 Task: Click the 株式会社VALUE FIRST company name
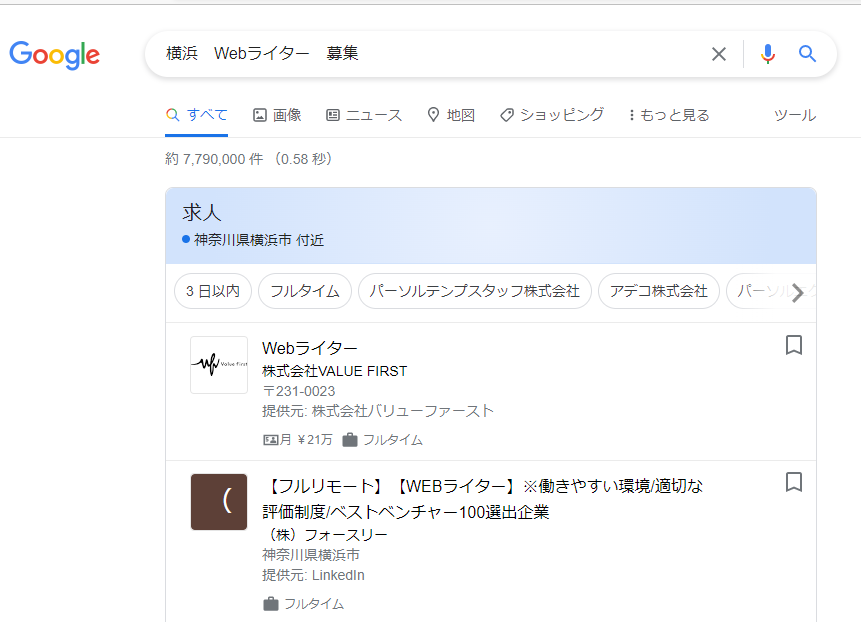pyautogui.click(x=334, y=371)
